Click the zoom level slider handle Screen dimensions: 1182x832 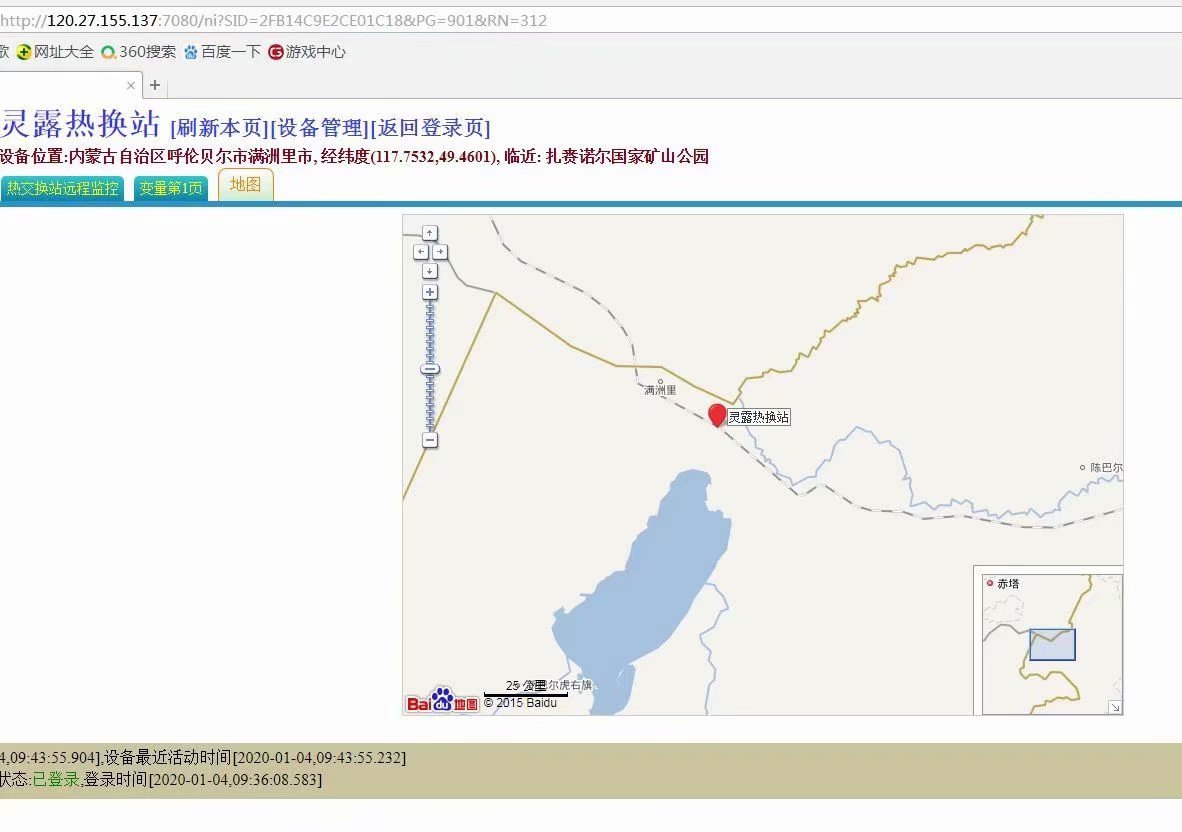tap(430, 369)
